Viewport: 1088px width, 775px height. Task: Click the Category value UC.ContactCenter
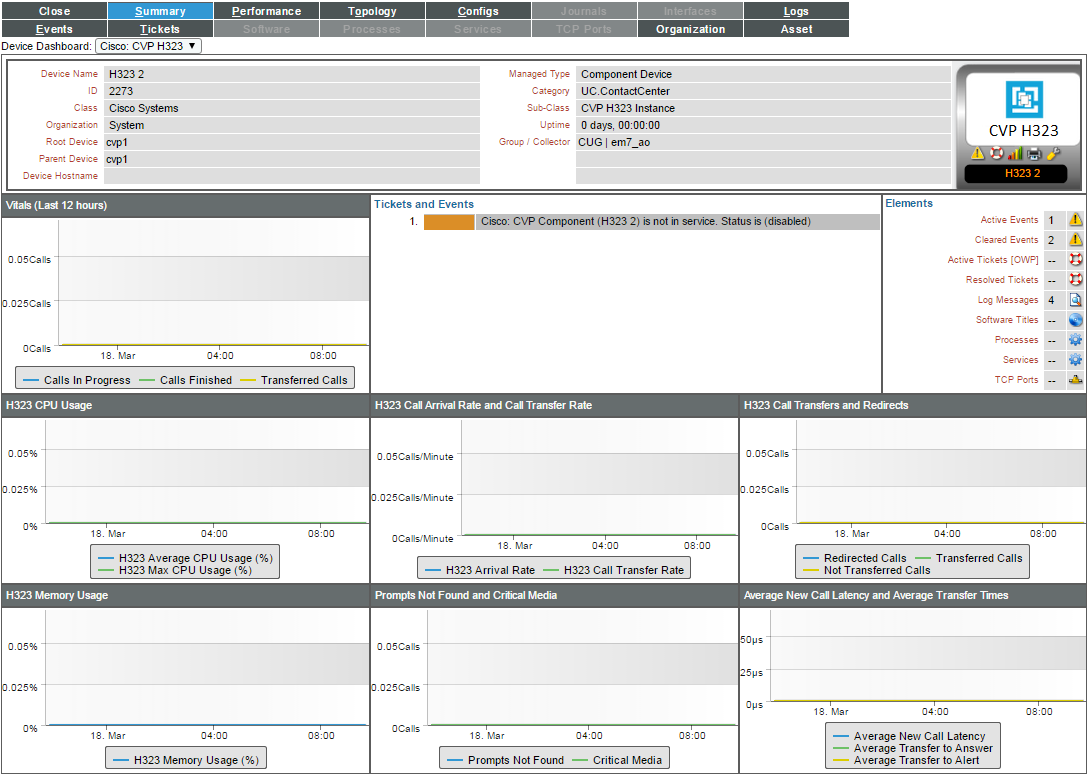pos(626,91)
